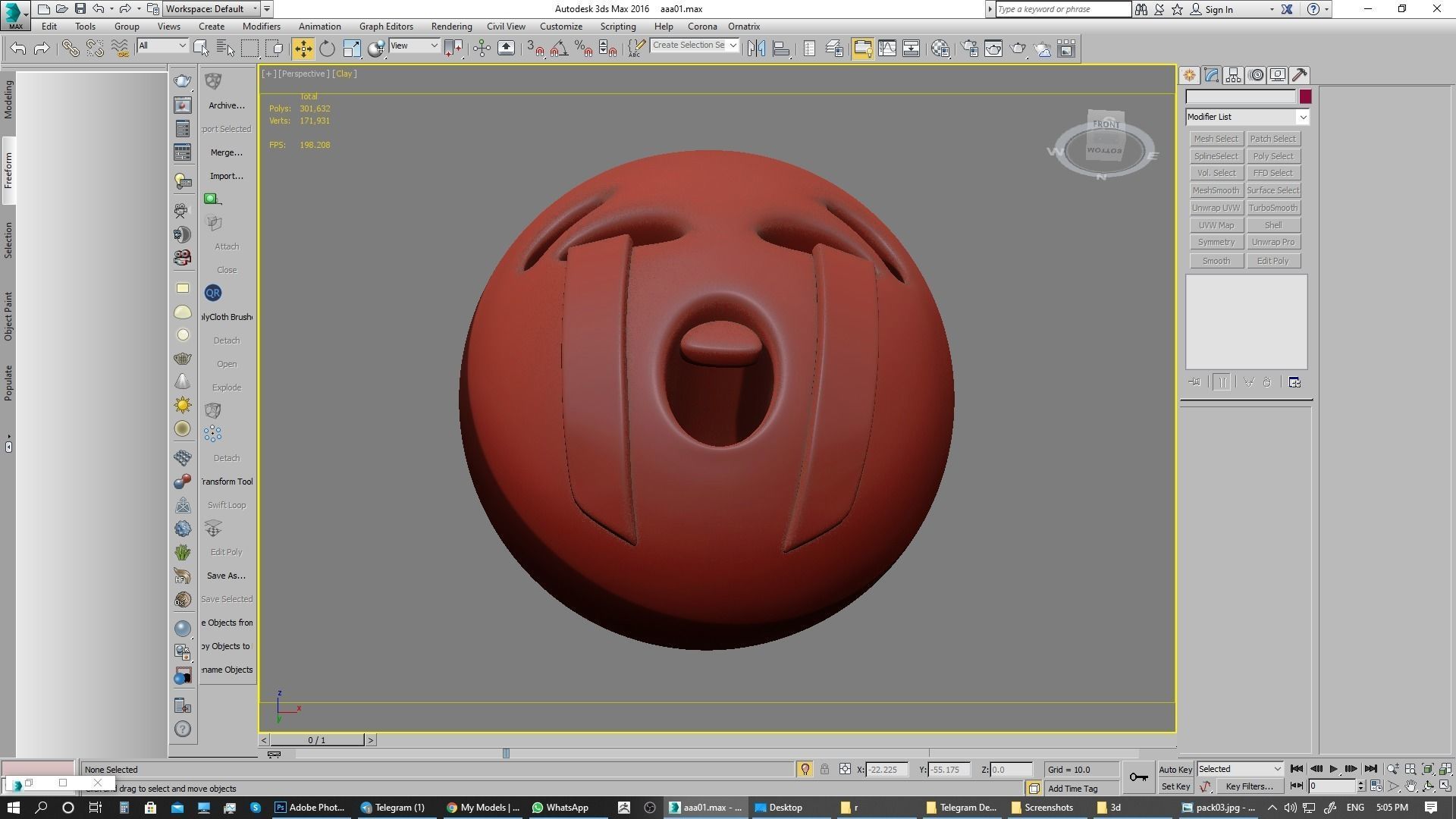Click the Unwrap UVW button
The width and height of the screenshot is (1456, 819).
tap(1216, 208)
